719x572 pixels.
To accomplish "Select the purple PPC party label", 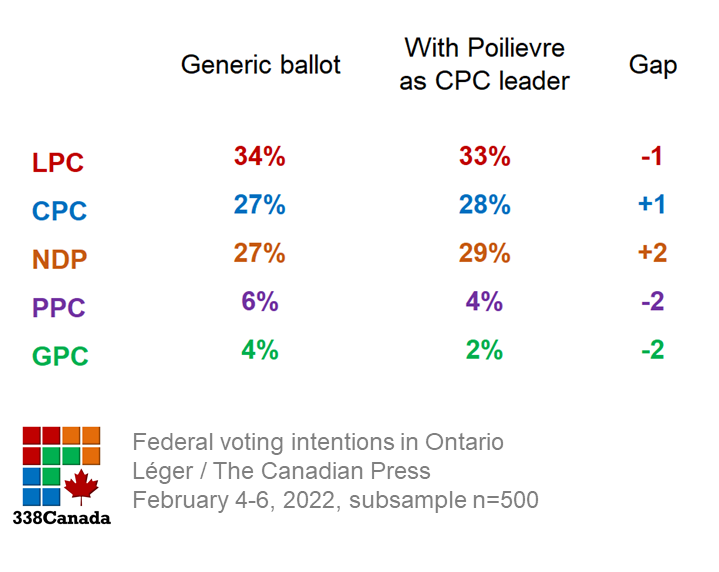I will pos(60,308).
